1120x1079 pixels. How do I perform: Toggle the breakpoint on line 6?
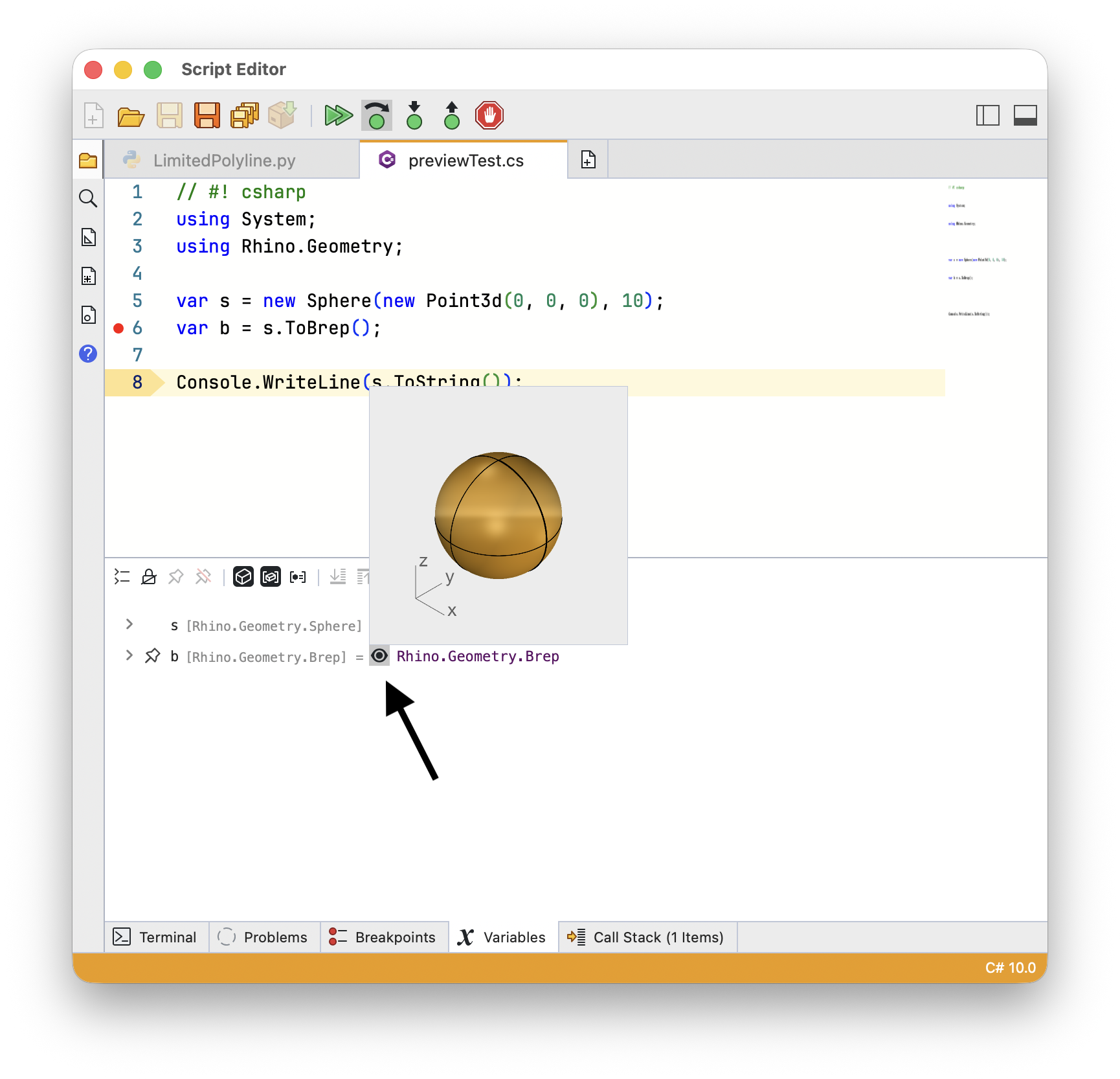tap(118, 328)
